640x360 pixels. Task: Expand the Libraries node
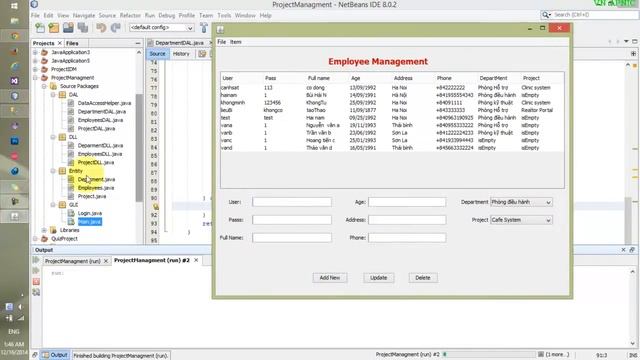click(x=44, y=230)
